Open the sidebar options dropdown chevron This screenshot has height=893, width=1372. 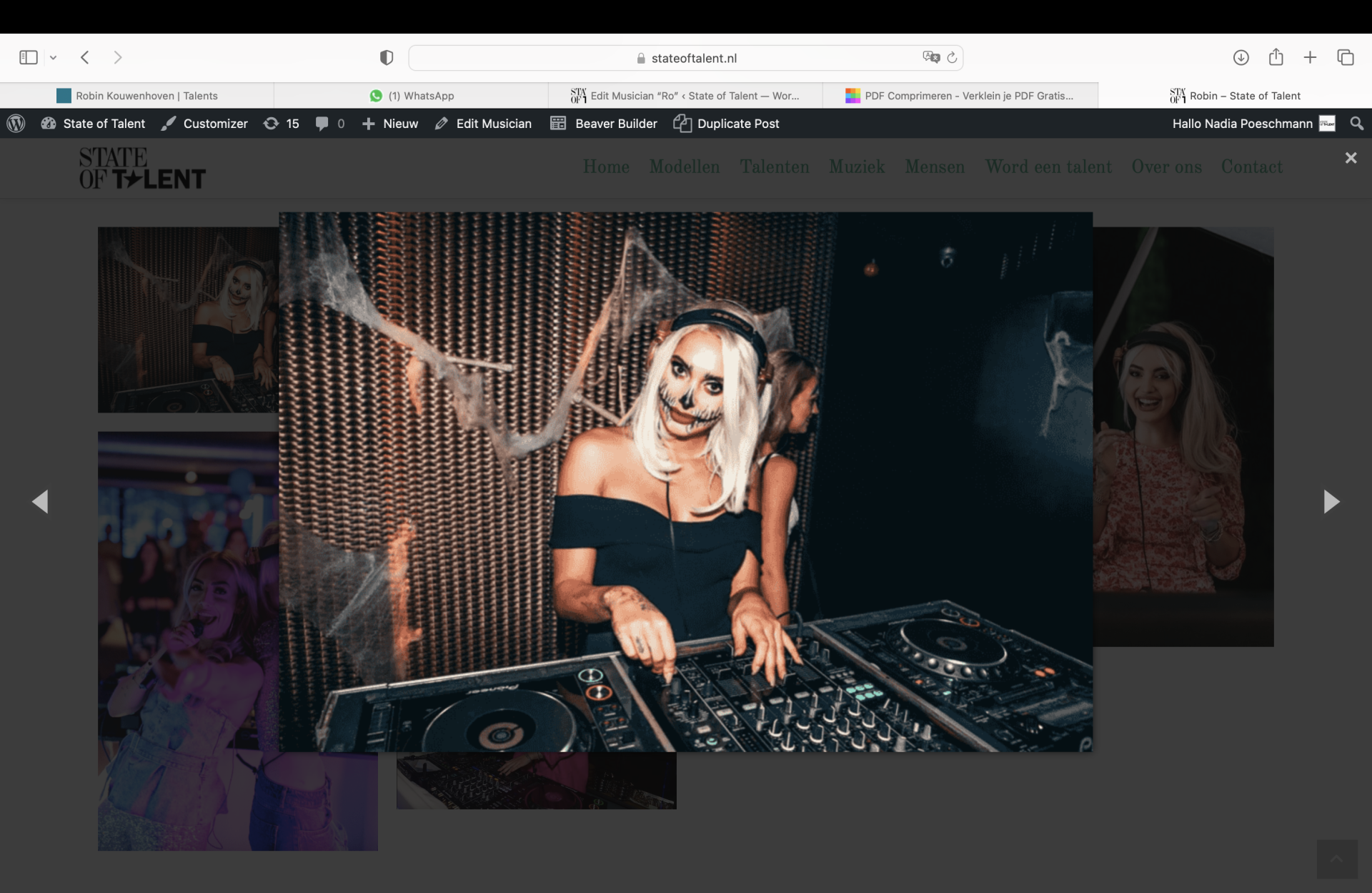pos(53,58)
